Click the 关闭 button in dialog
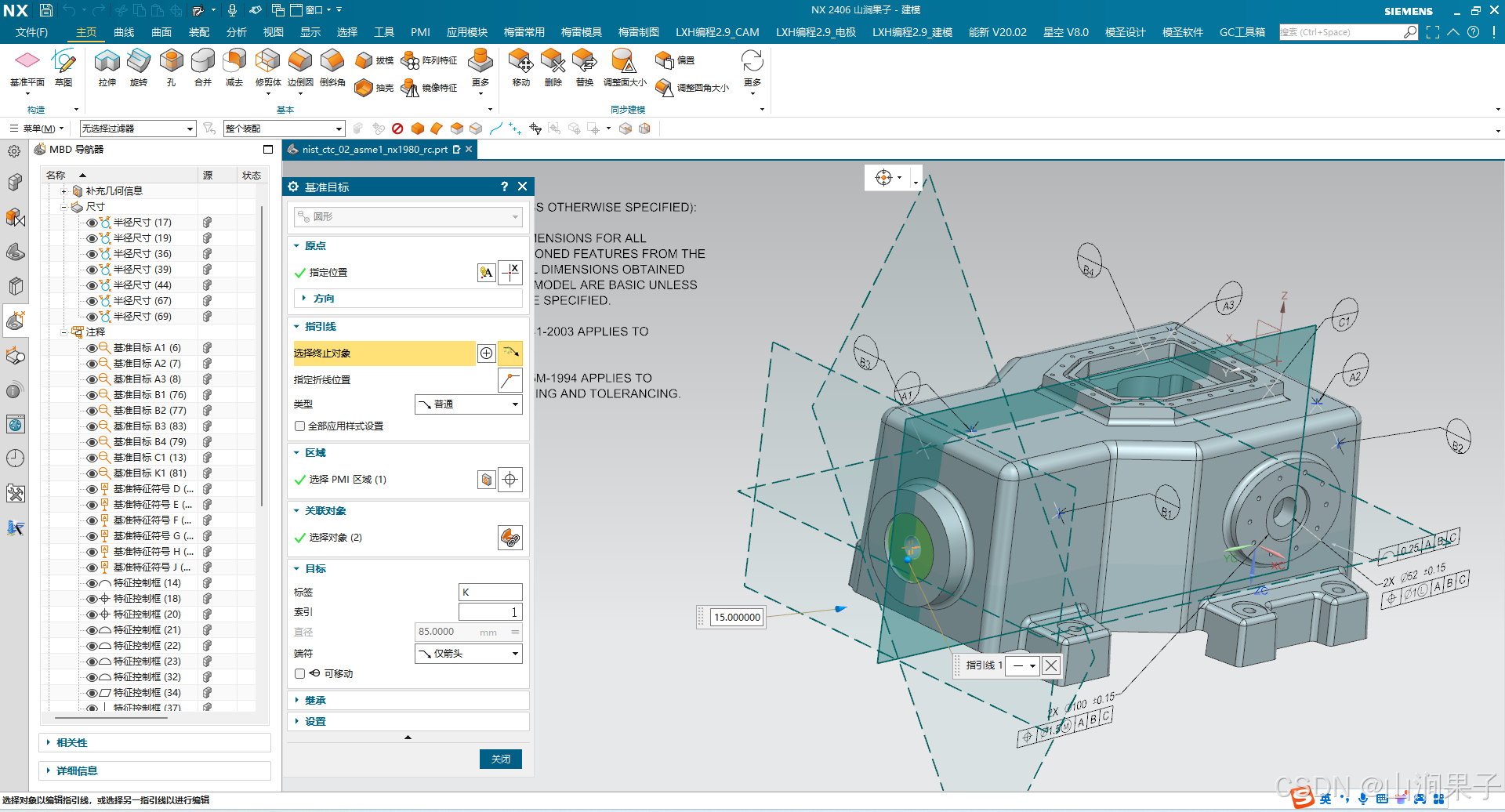The width and height of the screenshot is (1505, 812). 501,759
